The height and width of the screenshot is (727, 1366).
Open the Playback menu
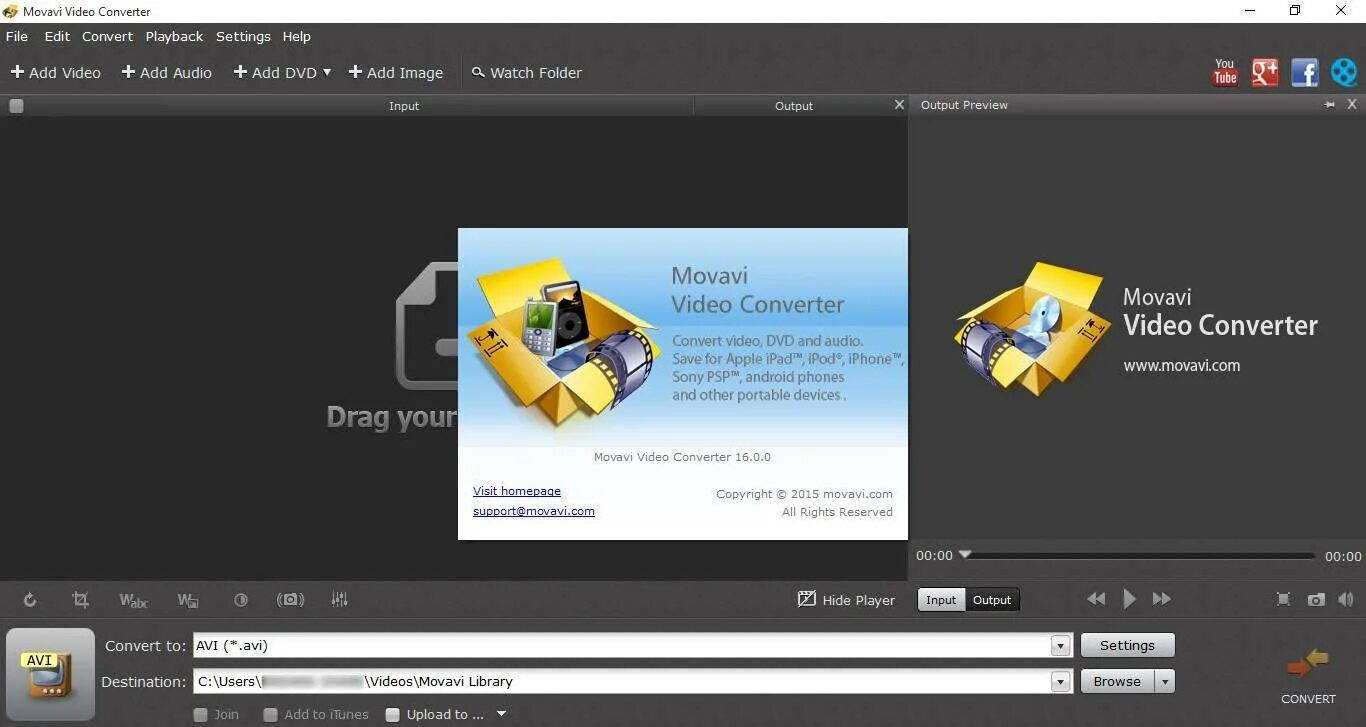(174, 36)
